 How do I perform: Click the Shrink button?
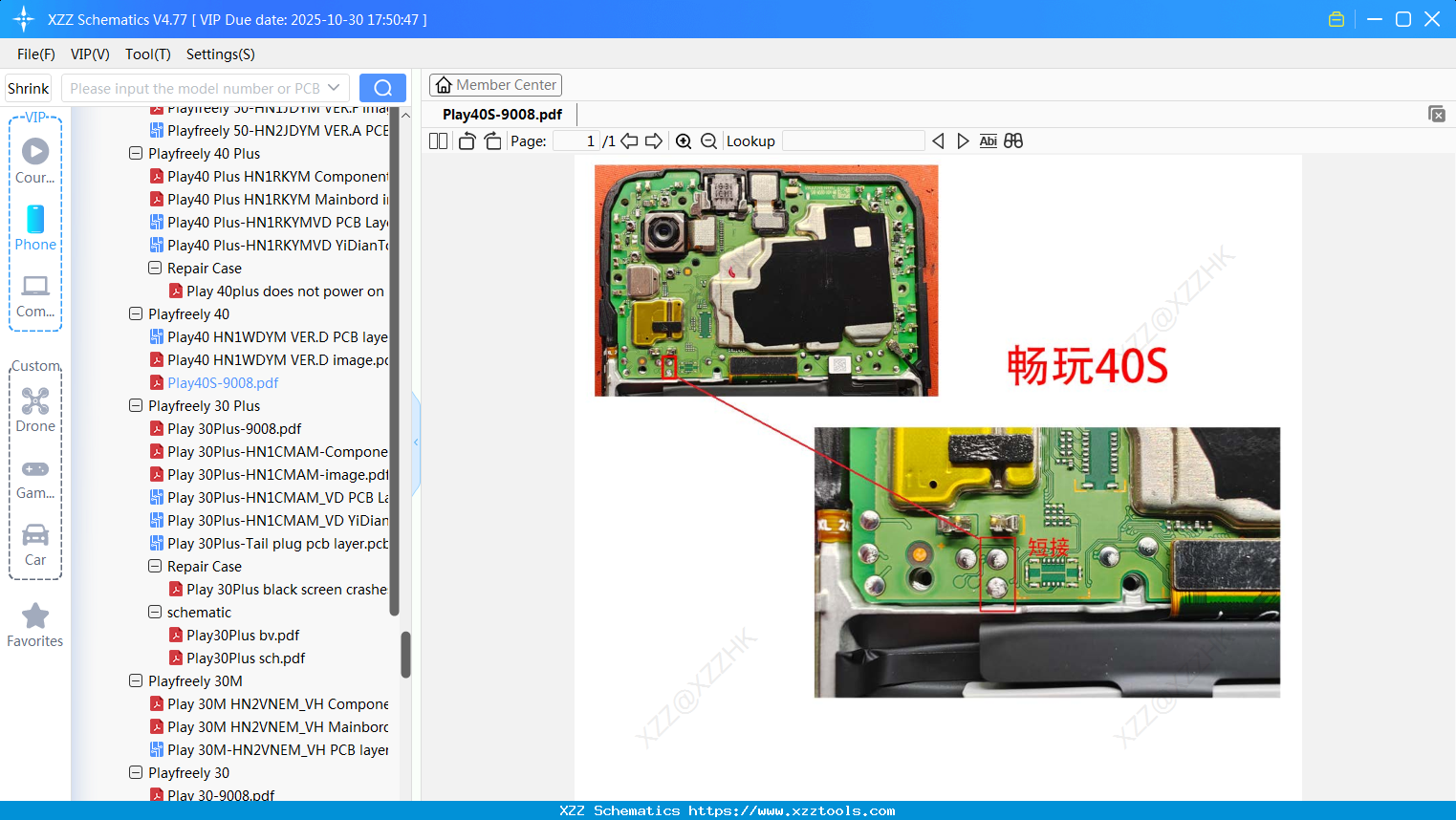[x=29, y=88]
